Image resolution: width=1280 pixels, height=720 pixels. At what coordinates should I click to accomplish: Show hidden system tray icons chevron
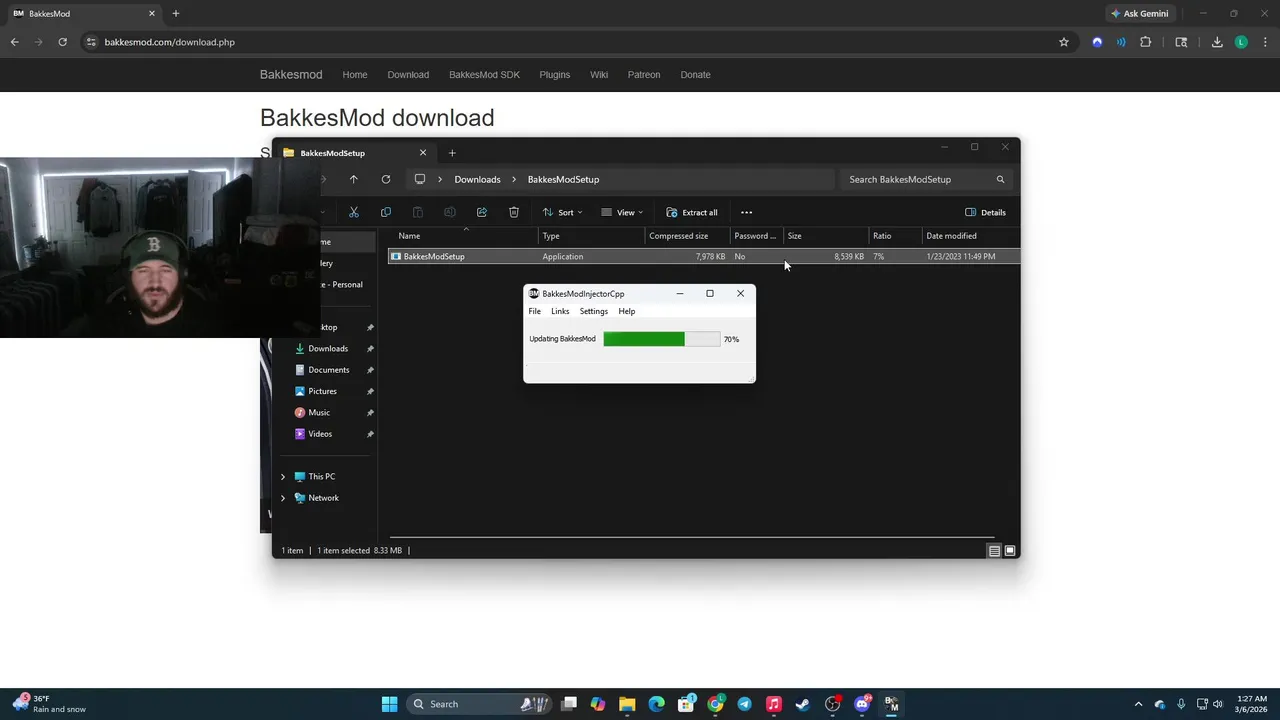(x=1138, y=704)
